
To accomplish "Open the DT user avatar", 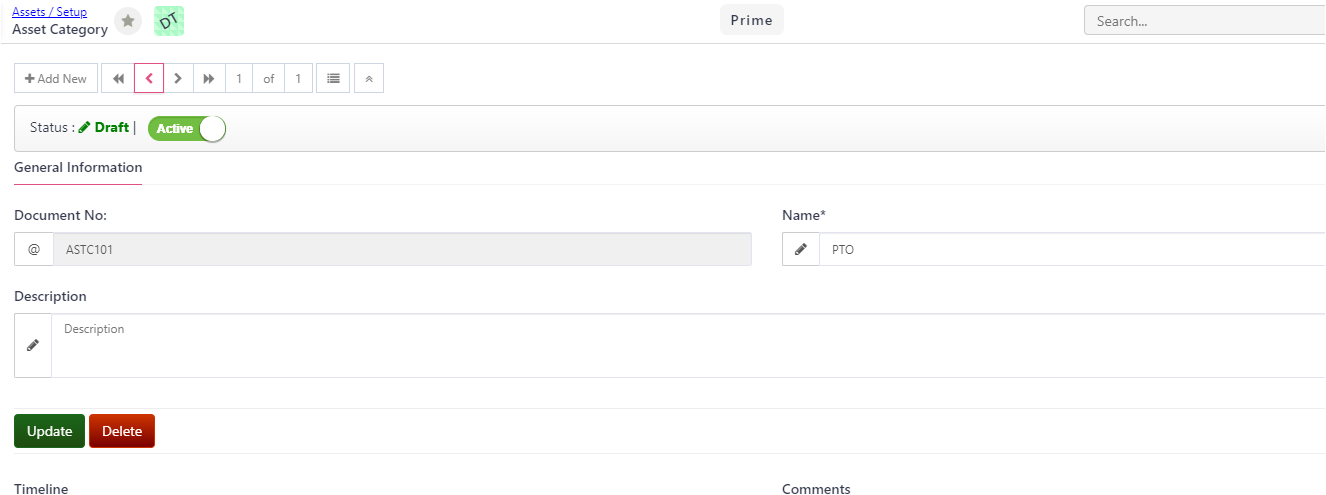I will (x=169, y=21).
